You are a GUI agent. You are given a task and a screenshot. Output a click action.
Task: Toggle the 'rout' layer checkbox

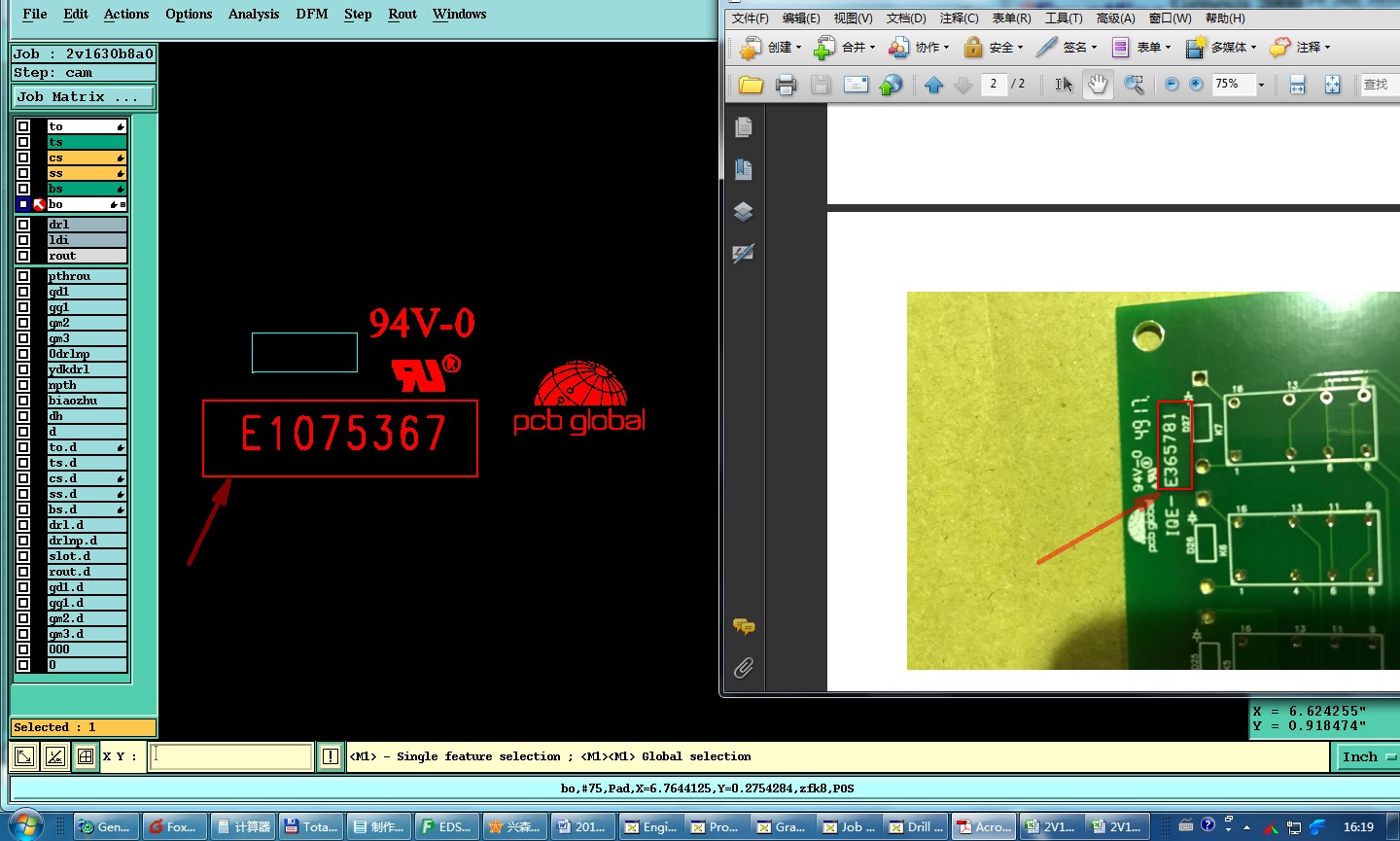click(x=23, y=256)
